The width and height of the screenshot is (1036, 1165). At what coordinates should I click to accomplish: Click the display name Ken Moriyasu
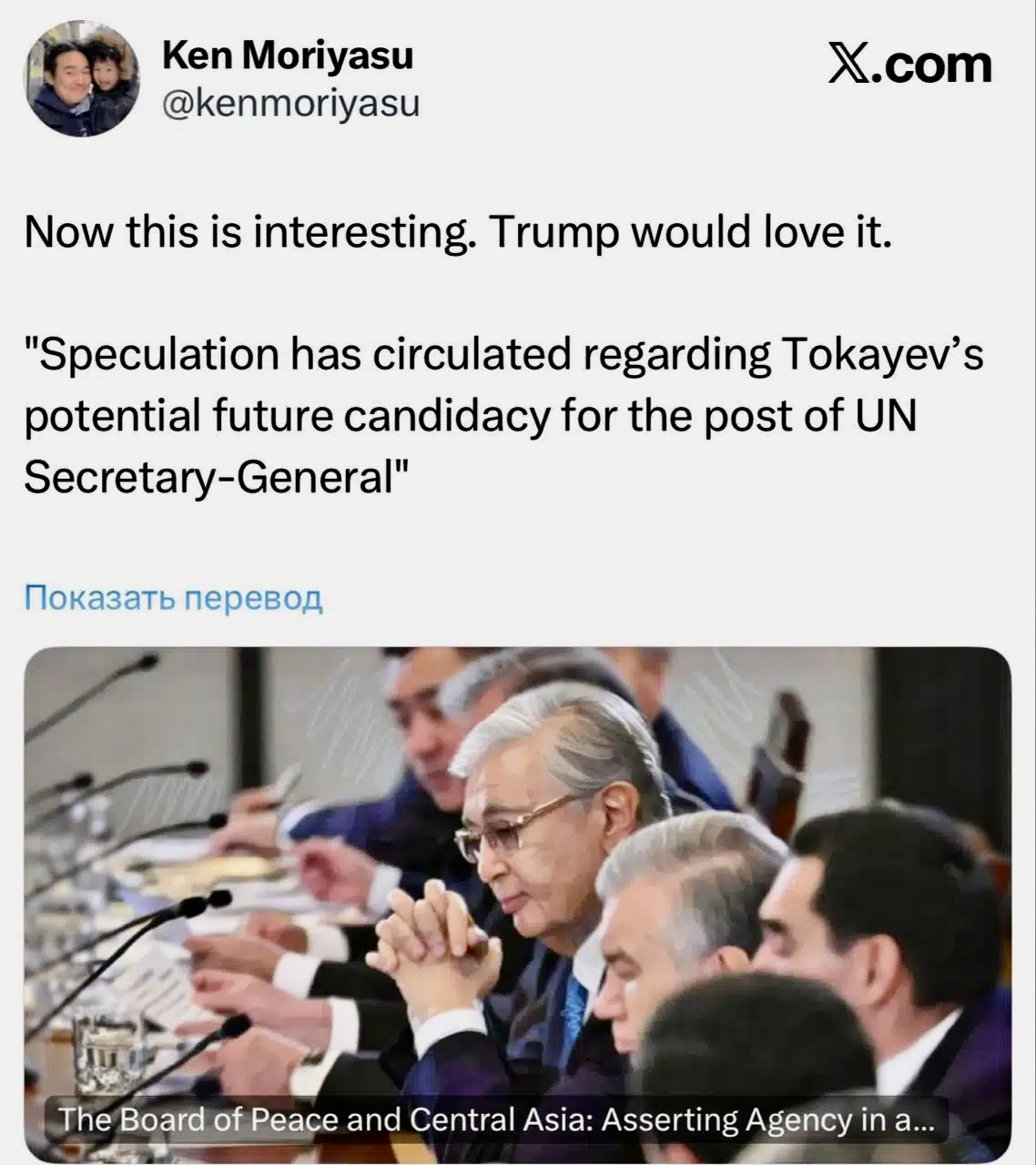(x=288, y=56)
